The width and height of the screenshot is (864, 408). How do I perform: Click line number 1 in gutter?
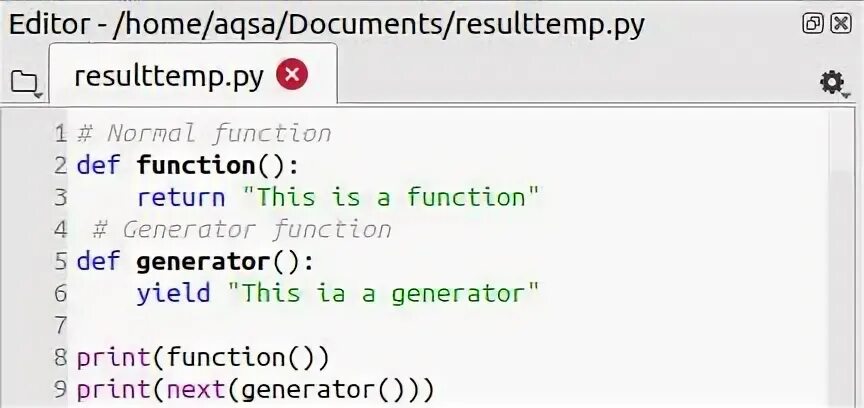point(60,133)
